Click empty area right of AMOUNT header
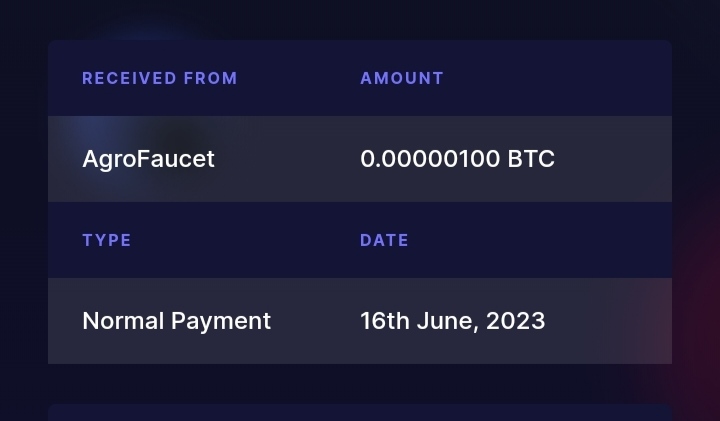The height and width of the screenshot is (421, 720). (x=557, y=79)
